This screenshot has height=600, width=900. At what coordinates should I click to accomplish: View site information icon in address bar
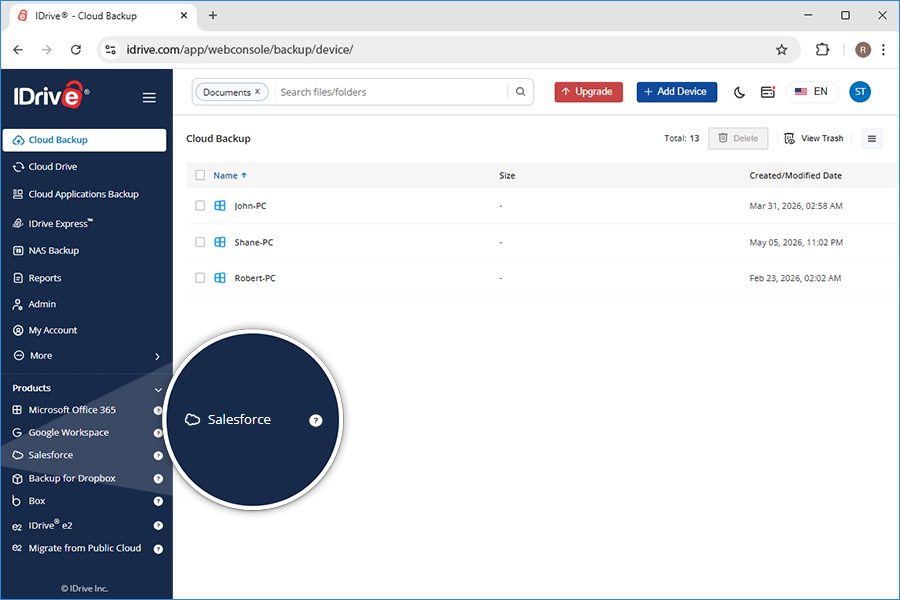point(111,50)
